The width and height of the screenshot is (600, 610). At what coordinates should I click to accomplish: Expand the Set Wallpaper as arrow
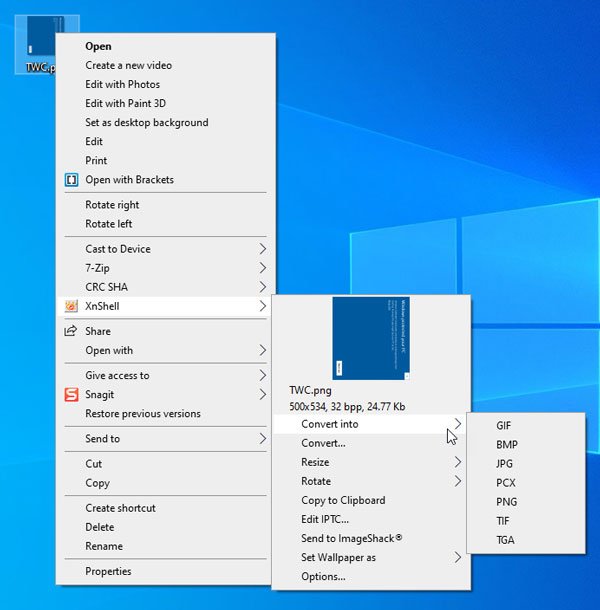(458, 557)
